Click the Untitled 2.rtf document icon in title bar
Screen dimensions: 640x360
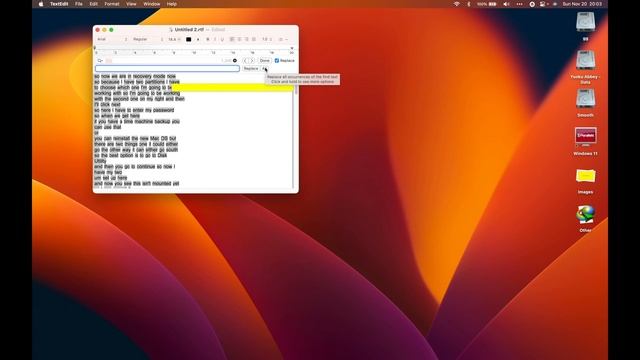[171, 30]
